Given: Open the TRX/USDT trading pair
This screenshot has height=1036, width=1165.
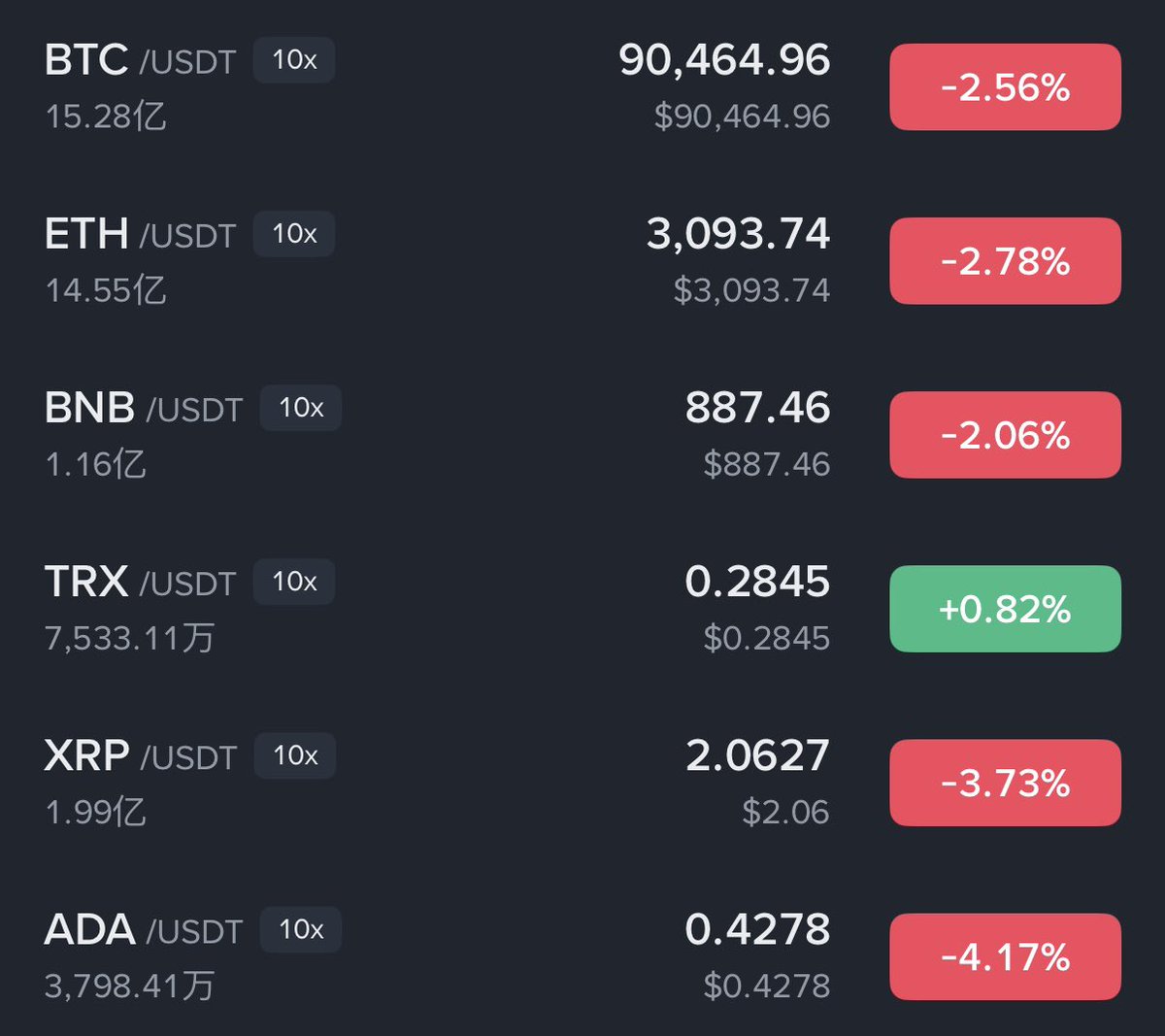Looking at the screenshot, I should tap(140, 582).
